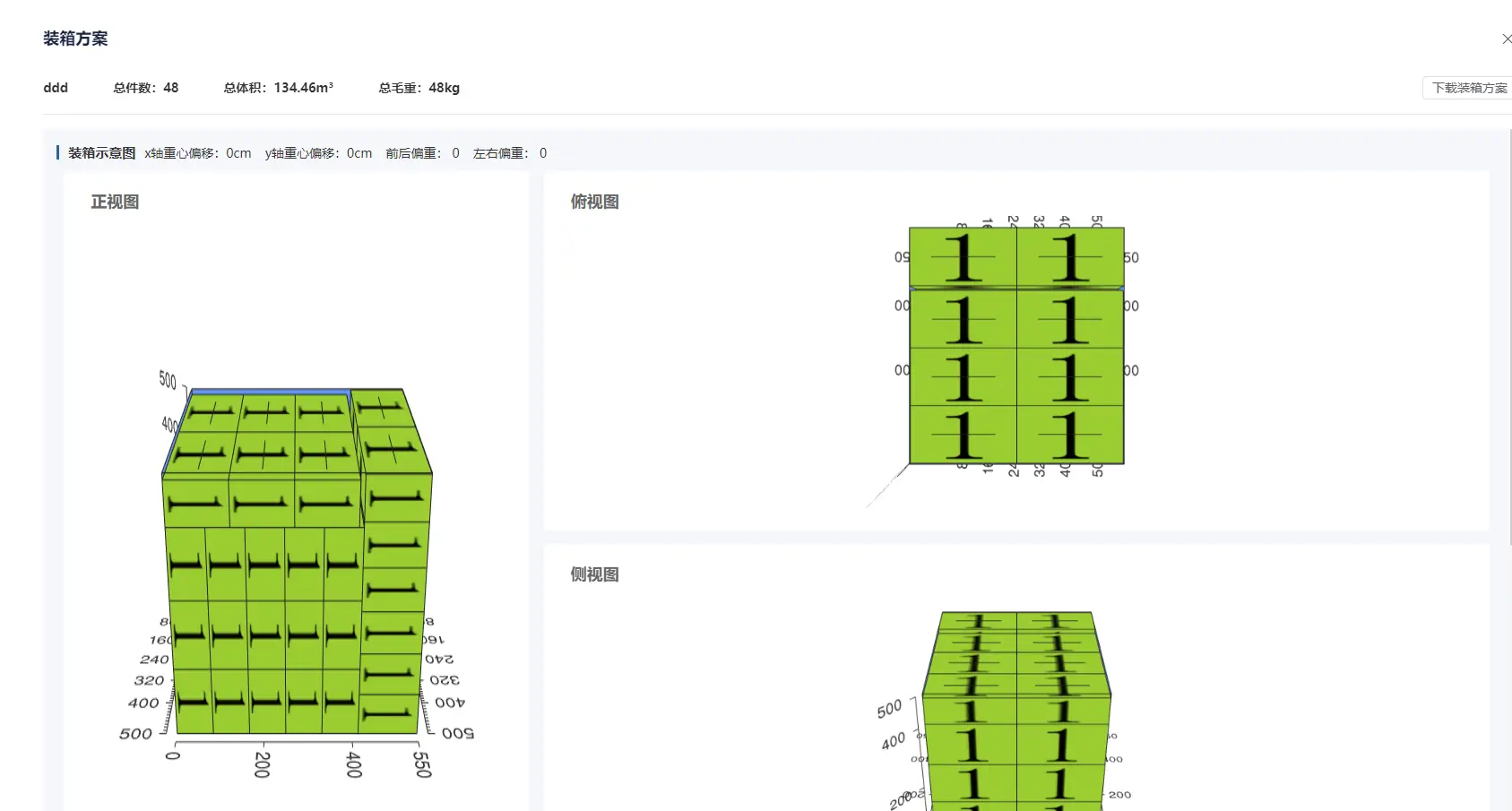Viewport: 1512px width, 811px height.
Task: Select the ddd plan name
Action: point(56,88)
